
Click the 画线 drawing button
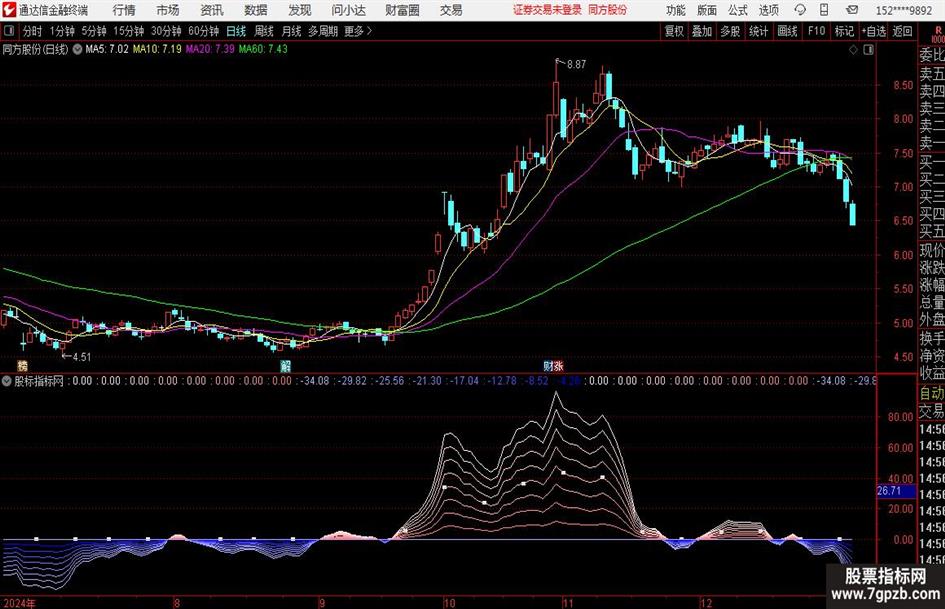coord(787,31)
